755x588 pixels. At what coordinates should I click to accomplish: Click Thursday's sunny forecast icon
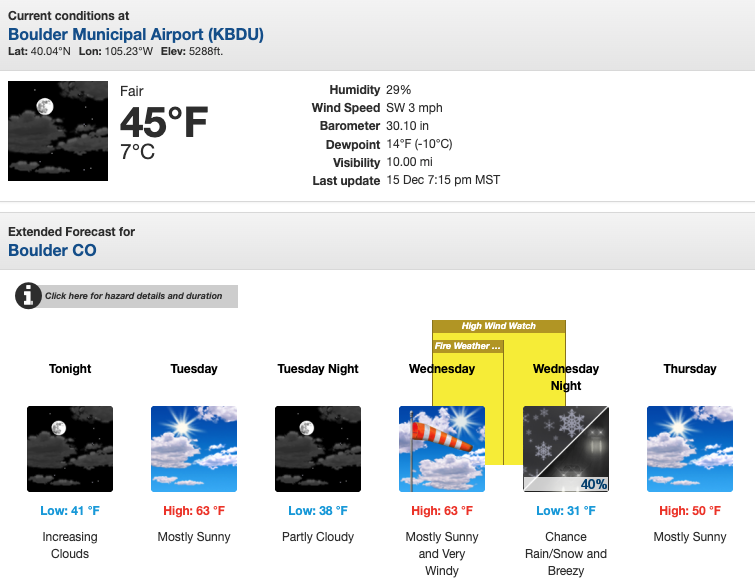point(690,448)
